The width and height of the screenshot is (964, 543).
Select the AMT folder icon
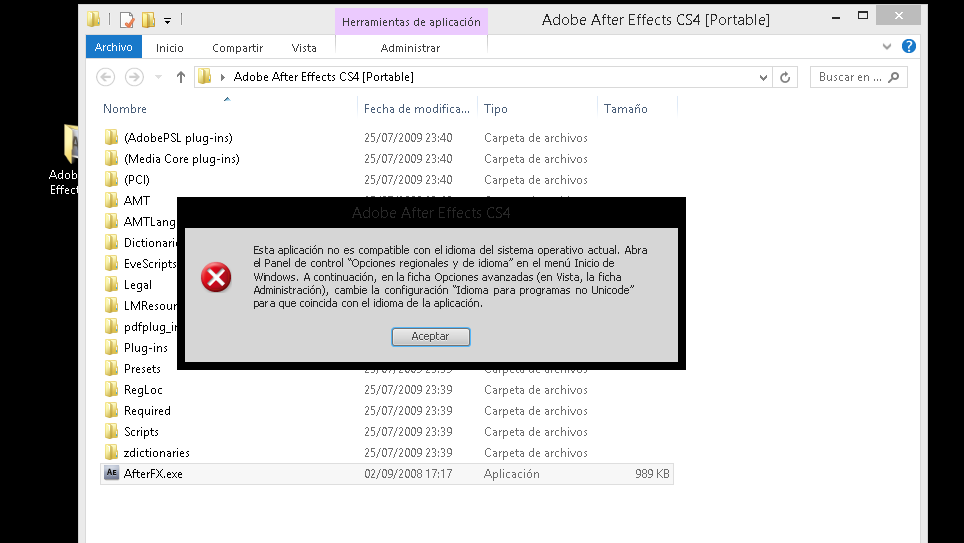(x=111, y=200)
